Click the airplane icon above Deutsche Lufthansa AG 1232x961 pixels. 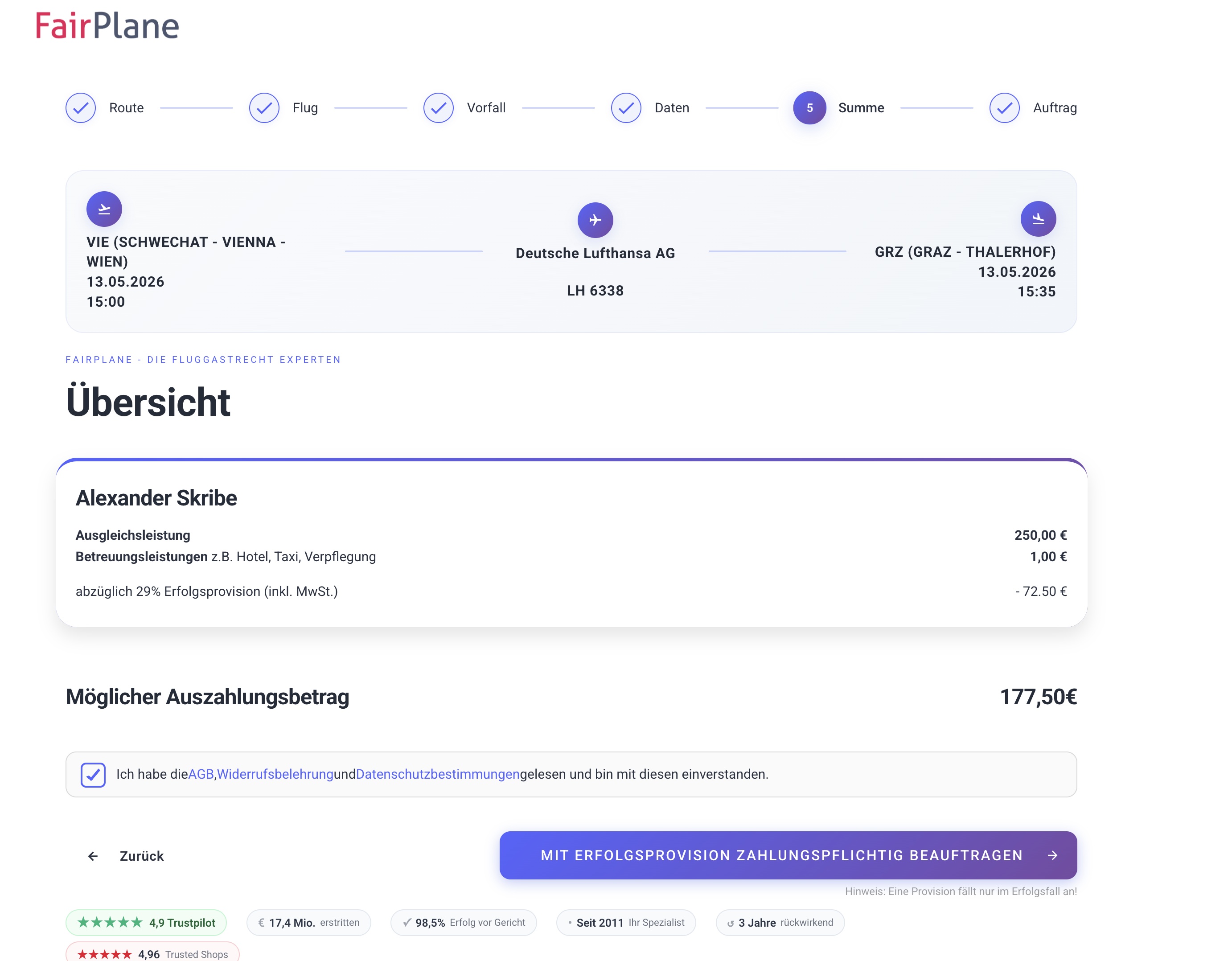[x=595, y=220]
